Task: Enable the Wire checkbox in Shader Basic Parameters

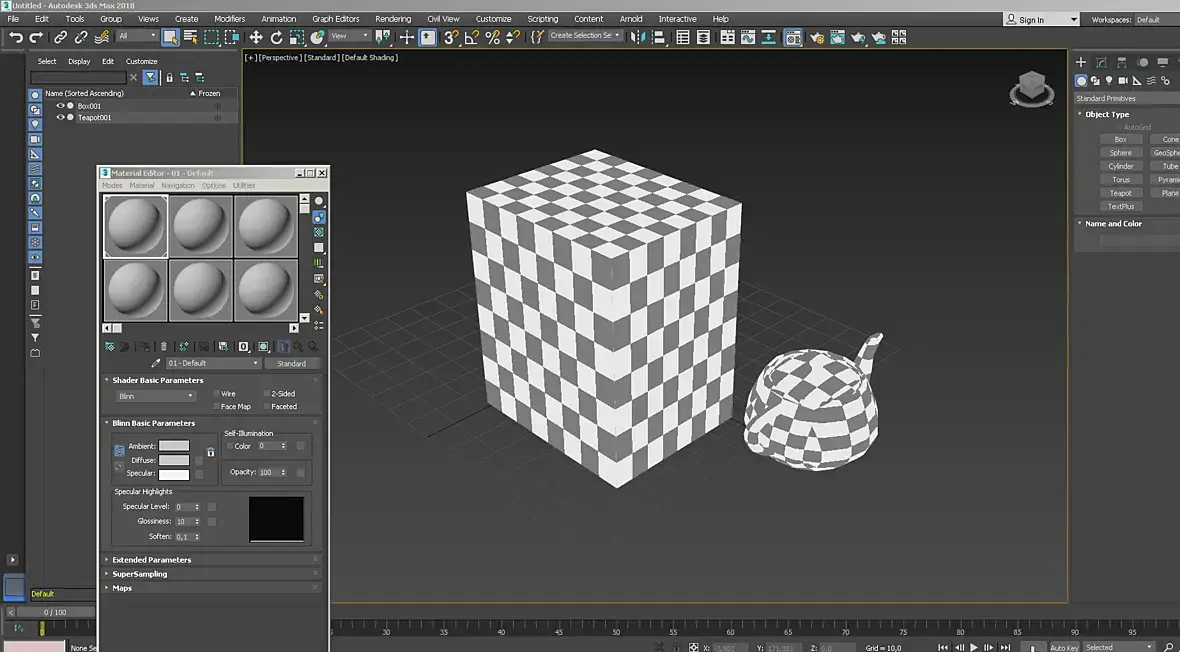Action: 216,394
